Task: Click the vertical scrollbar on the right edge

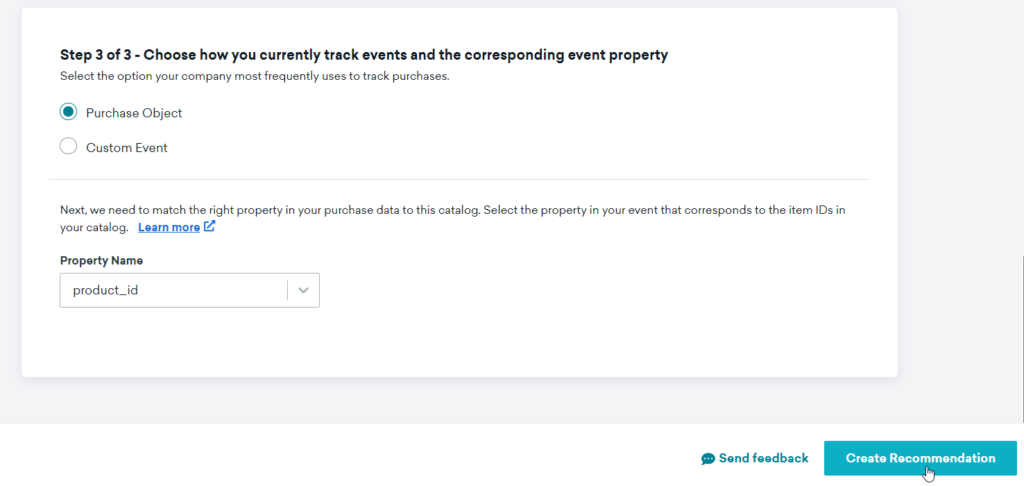Action: point(1021,340)
